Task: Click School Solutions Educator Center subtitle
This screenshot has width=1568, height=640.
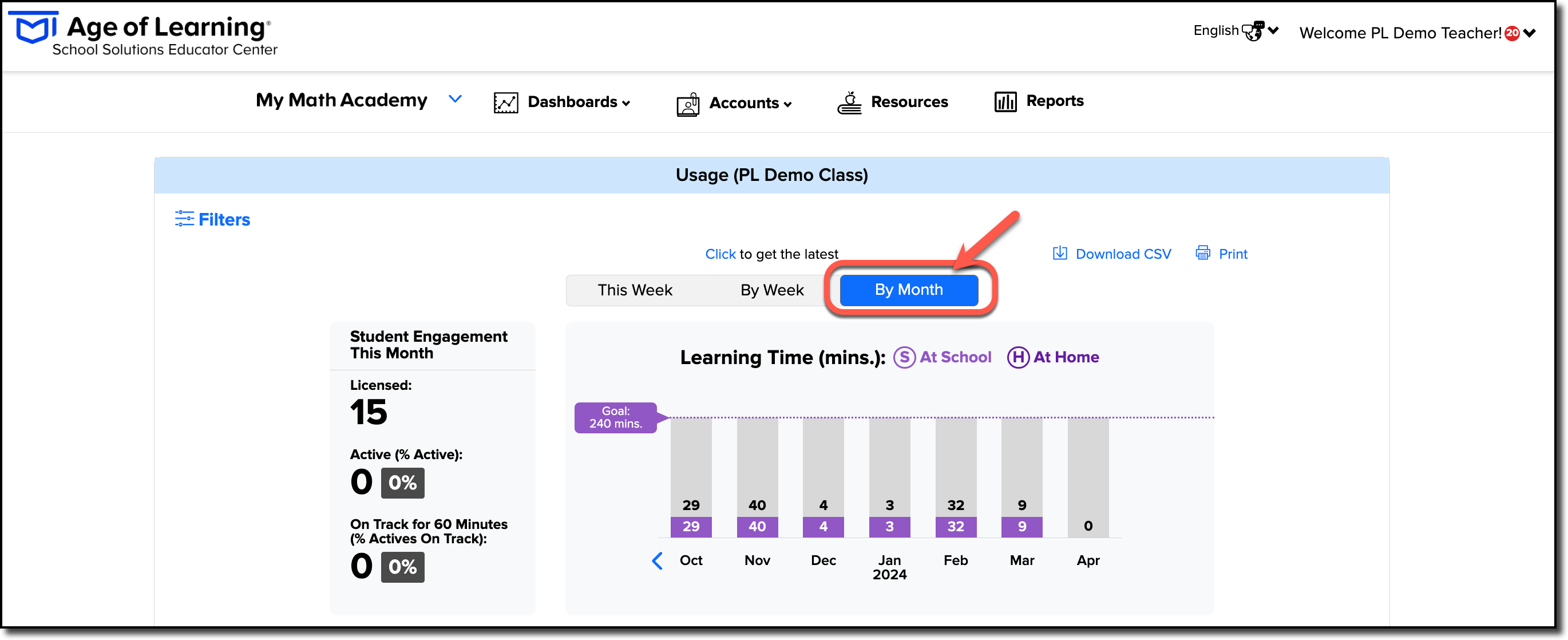Action: [x=164, y=50]
